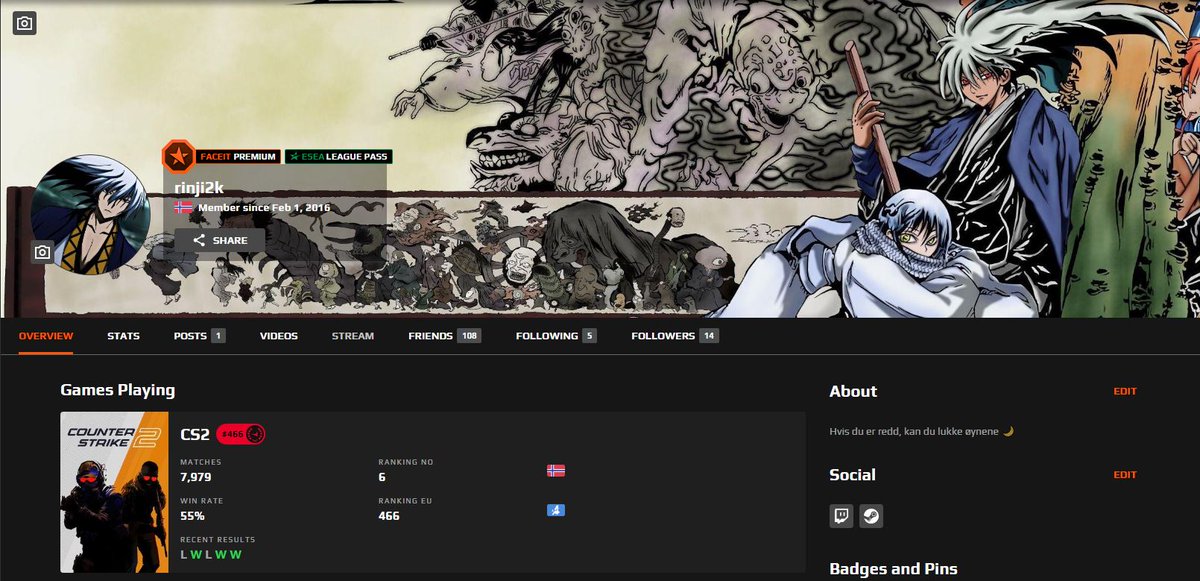Go to the Videos tab
This screenshot has height=581, width=1200.
(279, 336)
